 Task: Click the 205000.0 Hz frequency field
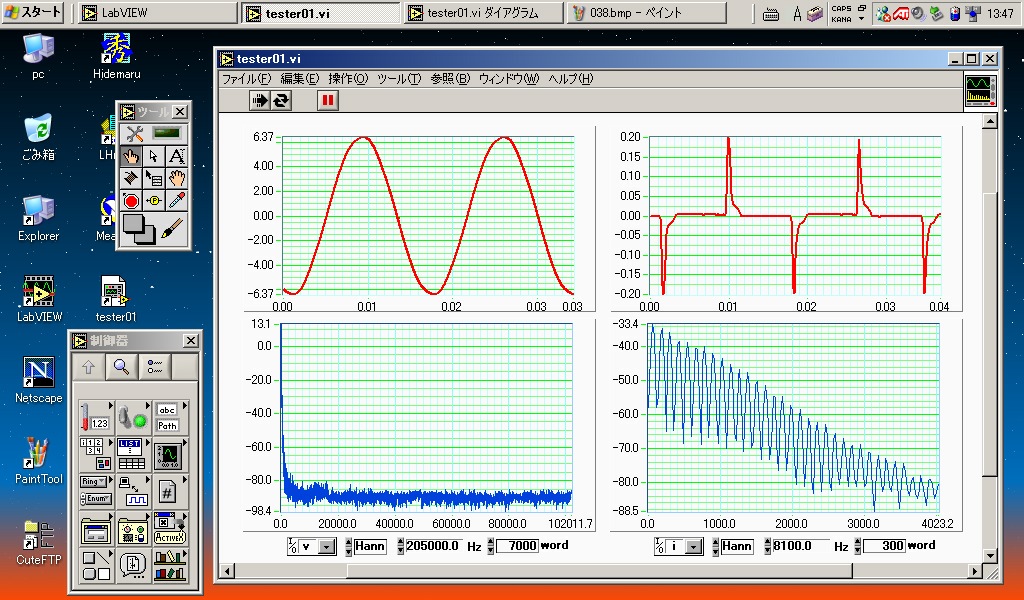430,547
